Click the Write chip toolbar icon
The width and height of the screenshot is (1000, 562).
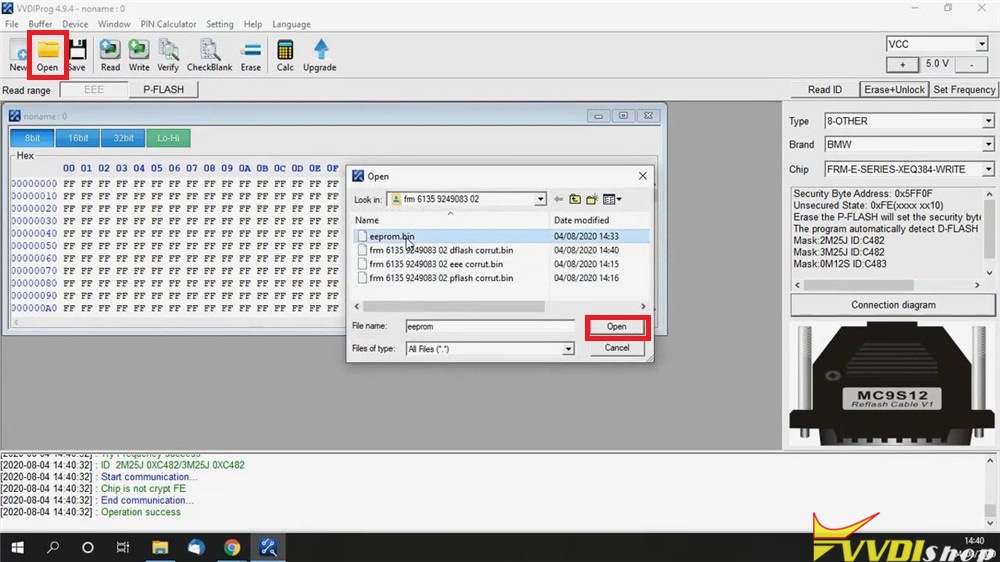click(x=138, y=54)
